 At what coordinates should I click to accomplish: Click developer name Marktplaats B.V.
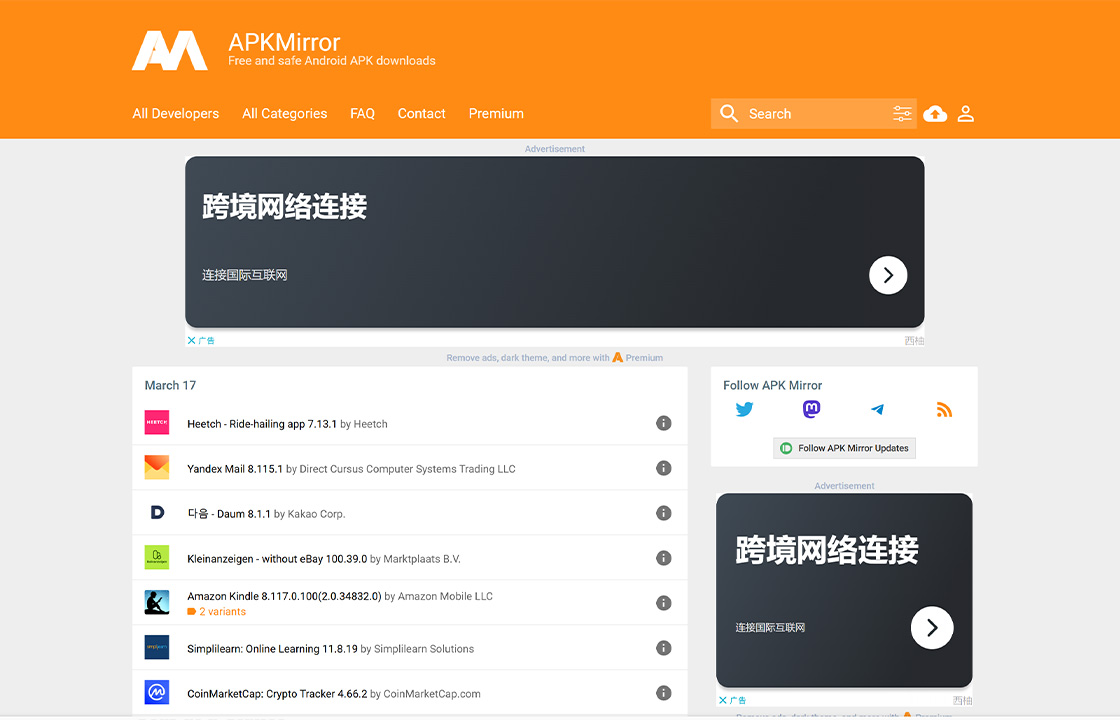click(422, 559)
